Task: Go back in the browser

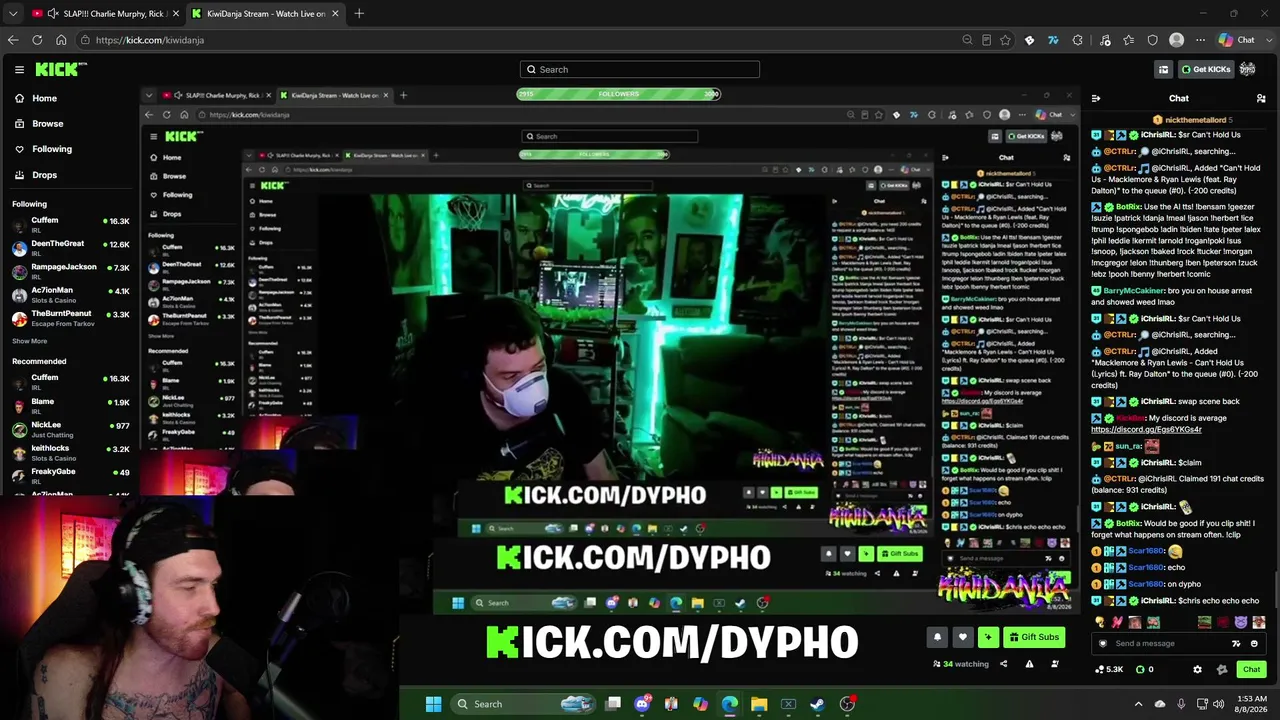Action: 13,40
